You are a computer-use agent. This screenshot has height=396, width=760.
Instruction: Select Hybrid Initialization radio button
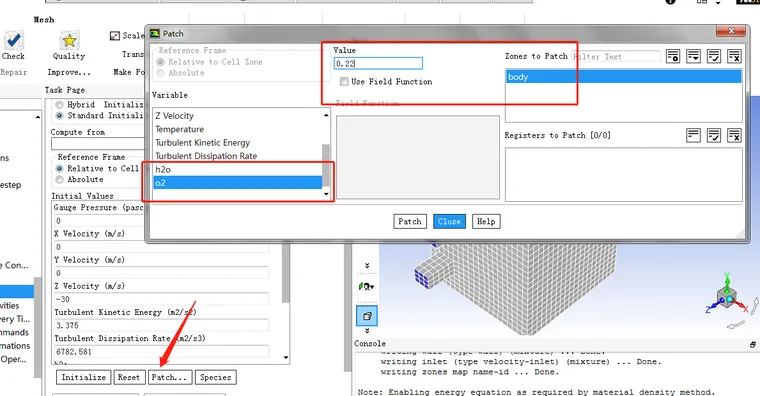(59, 105)
